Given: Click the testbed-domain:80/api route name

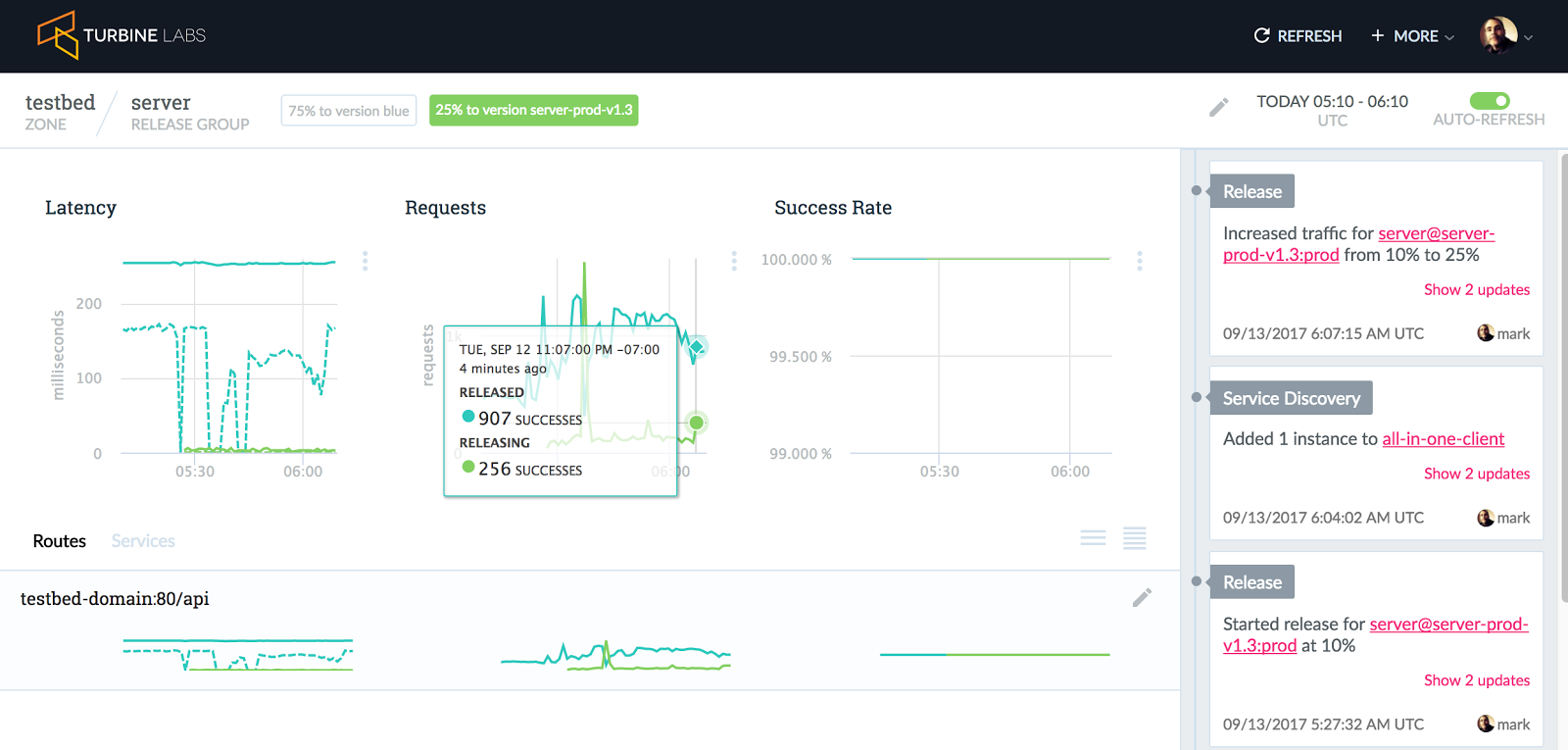Looking at the screenshot, I should tap(115, 599).
